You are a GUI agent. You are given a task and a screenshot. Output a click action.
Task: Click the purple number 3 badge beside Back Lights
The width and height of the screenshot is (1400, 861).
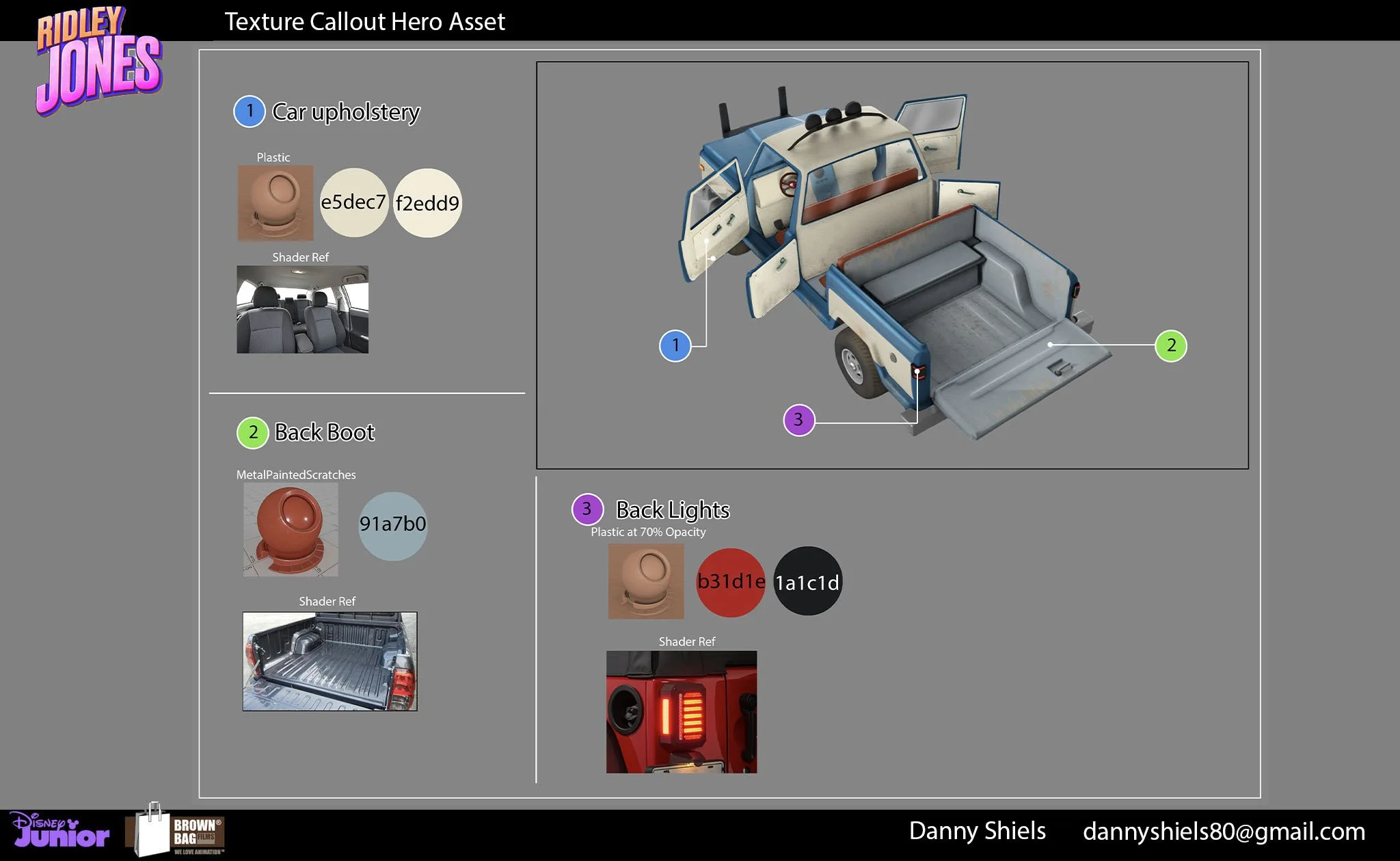[587, 509]
